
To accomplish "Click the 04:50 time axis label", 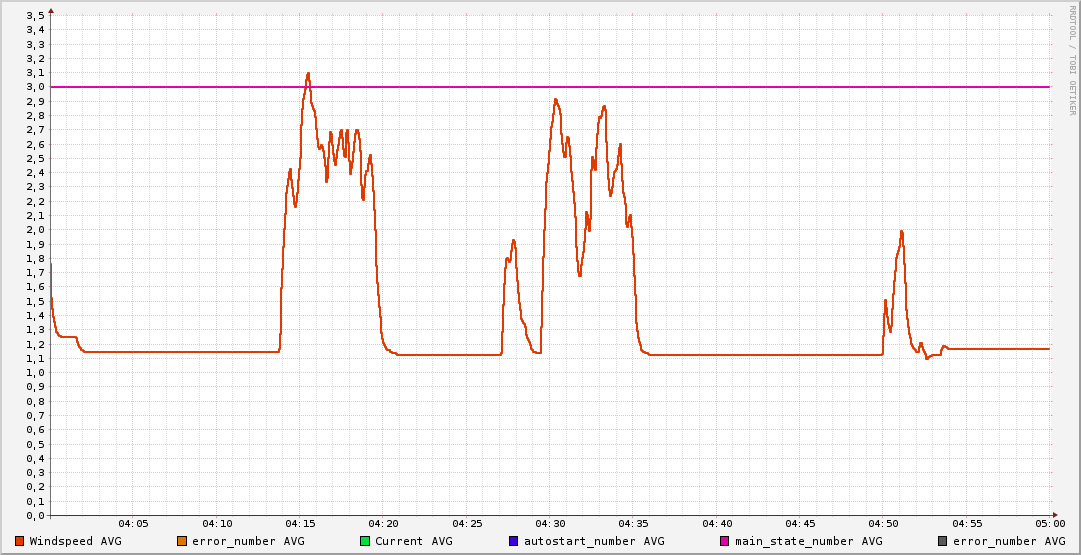I will pos(883,524).
